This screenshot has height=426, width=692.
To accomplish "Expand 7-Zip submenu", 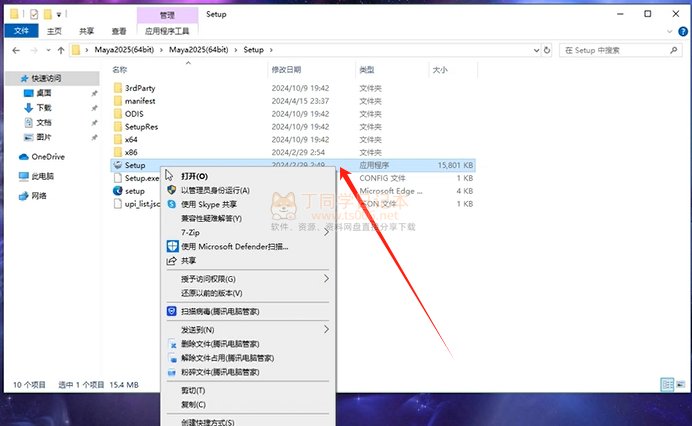I will pyautogui.click(x=326, y=232).
